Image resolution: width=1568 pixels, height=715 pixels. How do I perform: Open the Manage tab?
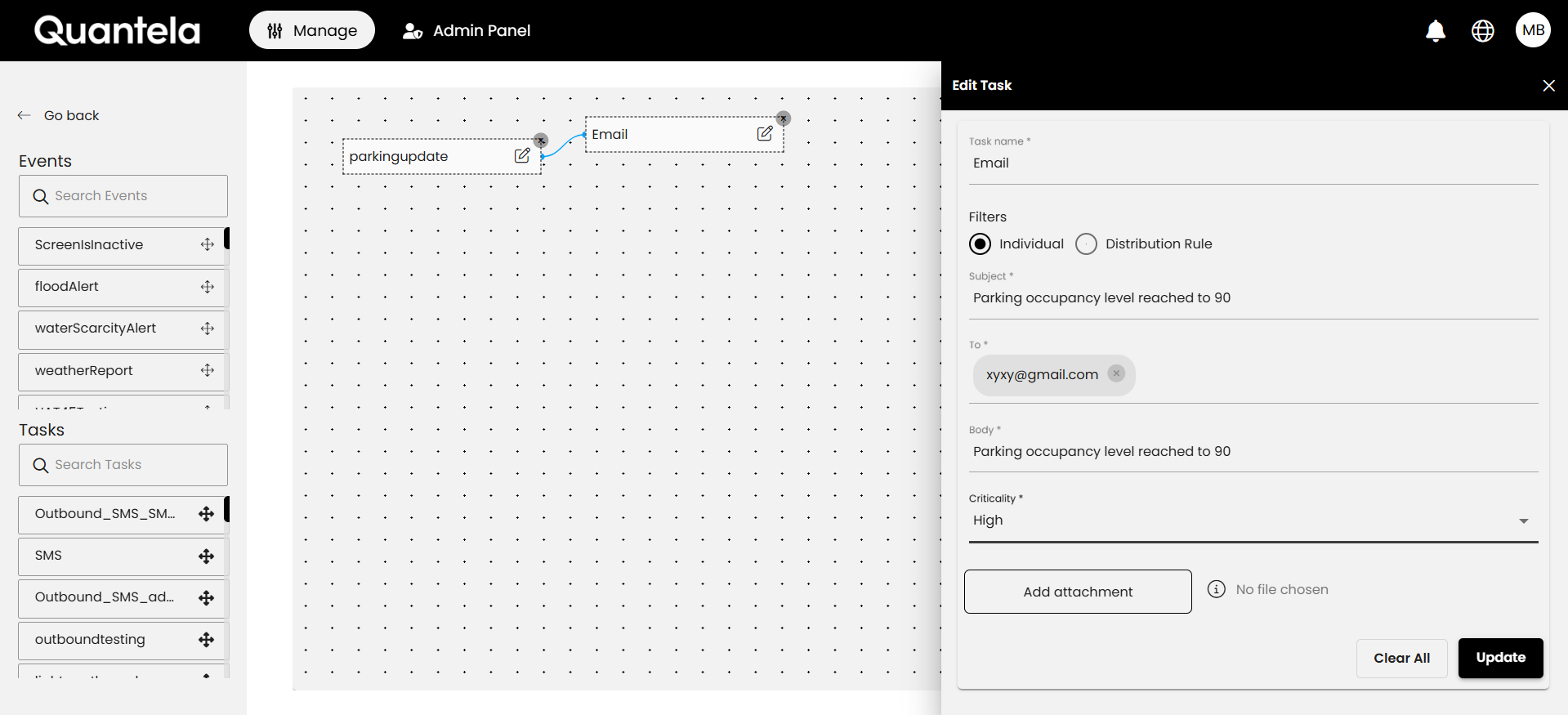point(312,31)
